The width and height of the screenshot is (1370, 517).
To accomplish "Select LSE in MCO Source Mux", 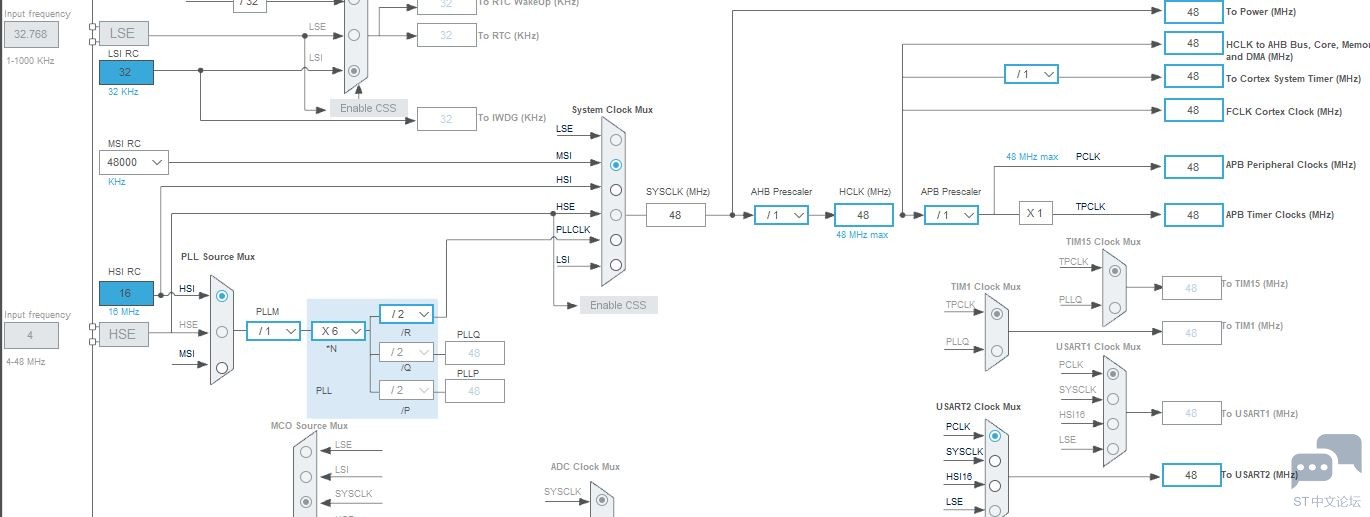I will (306, 451).
